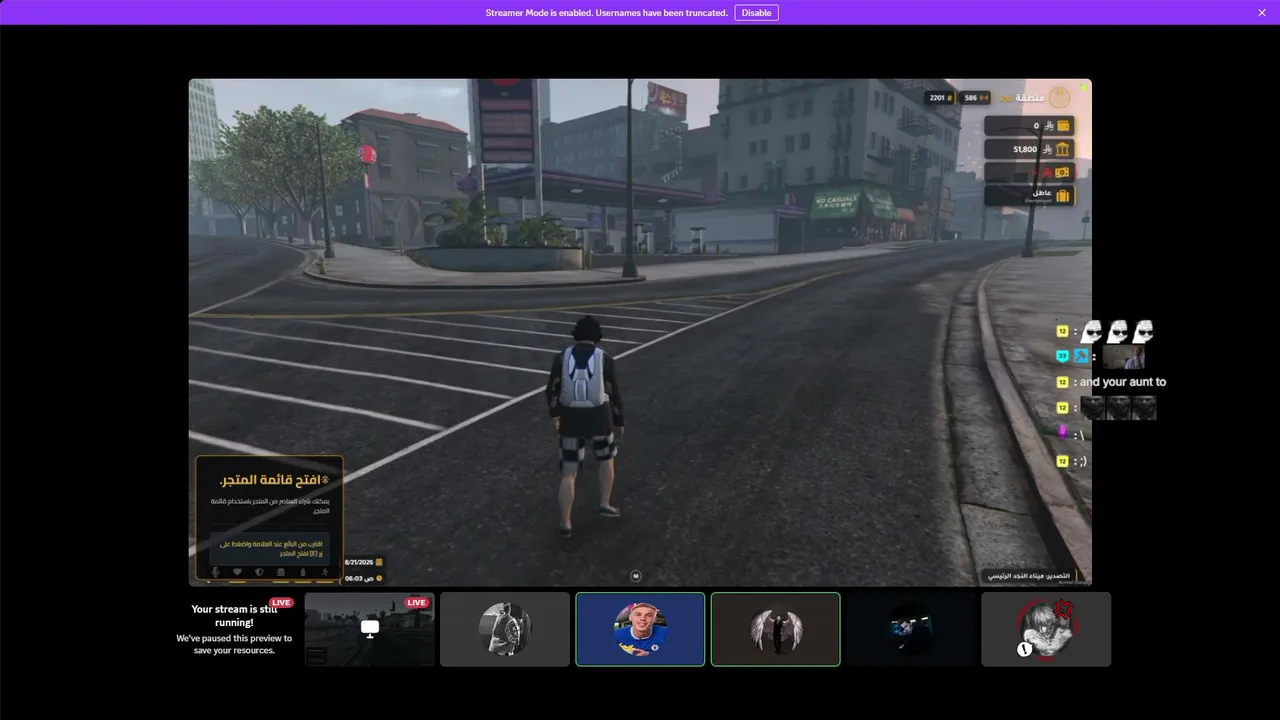The height and width of the screenshot is (720, 1280).
Task: Click the image thumbnail in the chat overlay
Action: [x=1123, y=357]
